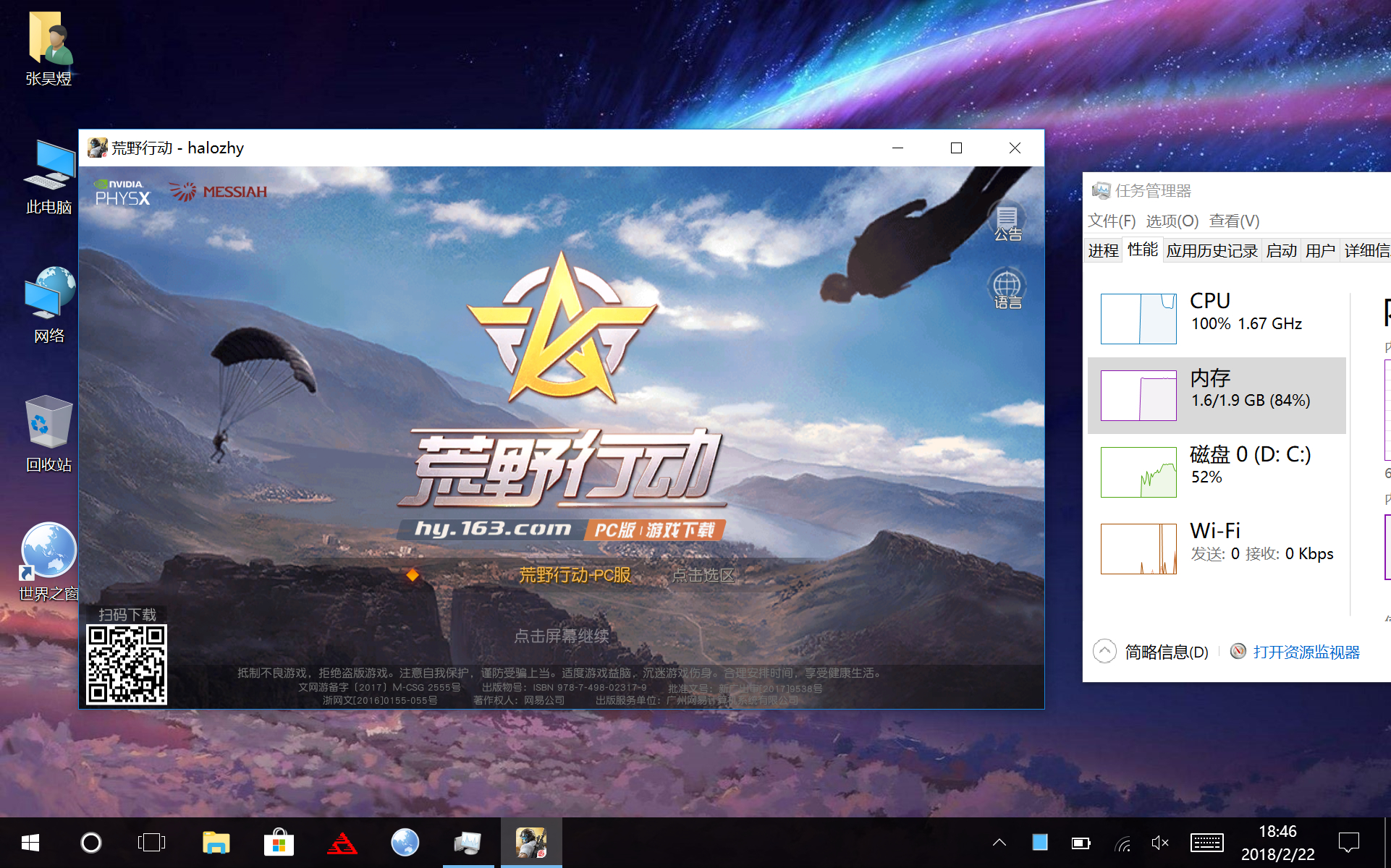The image size is (1391, 868).
Task: Toggle the muted volume tray icon
Action: (1159, 843)
